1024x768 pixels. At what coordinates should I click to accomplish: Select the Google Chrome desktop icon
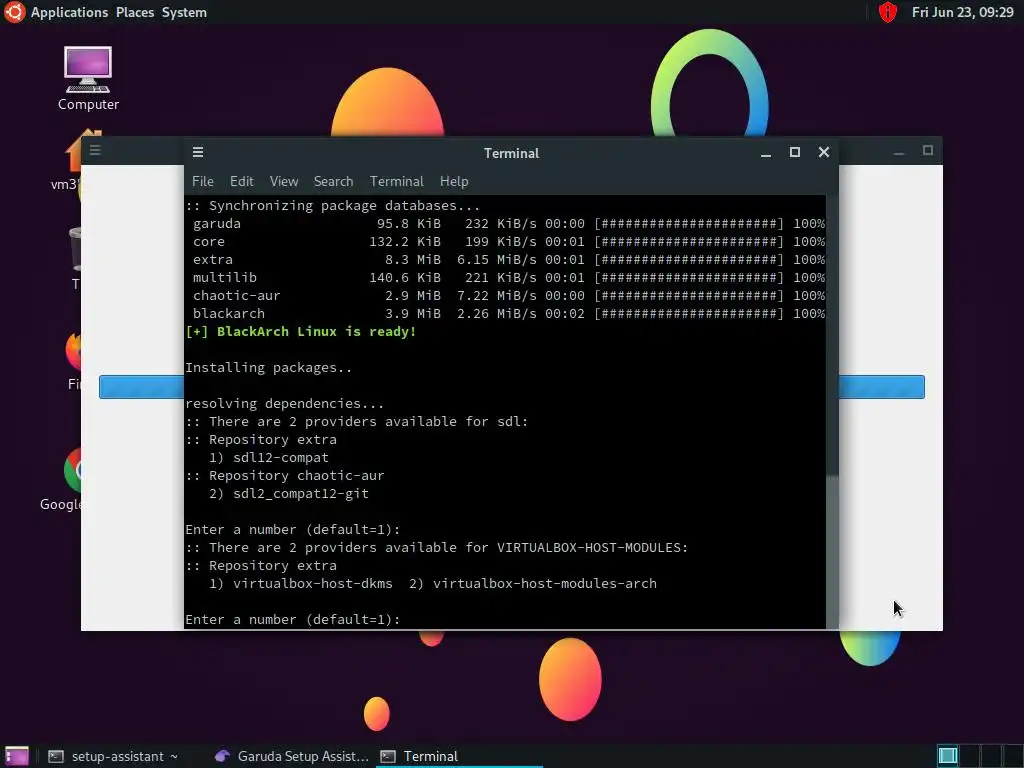point(61,479)
